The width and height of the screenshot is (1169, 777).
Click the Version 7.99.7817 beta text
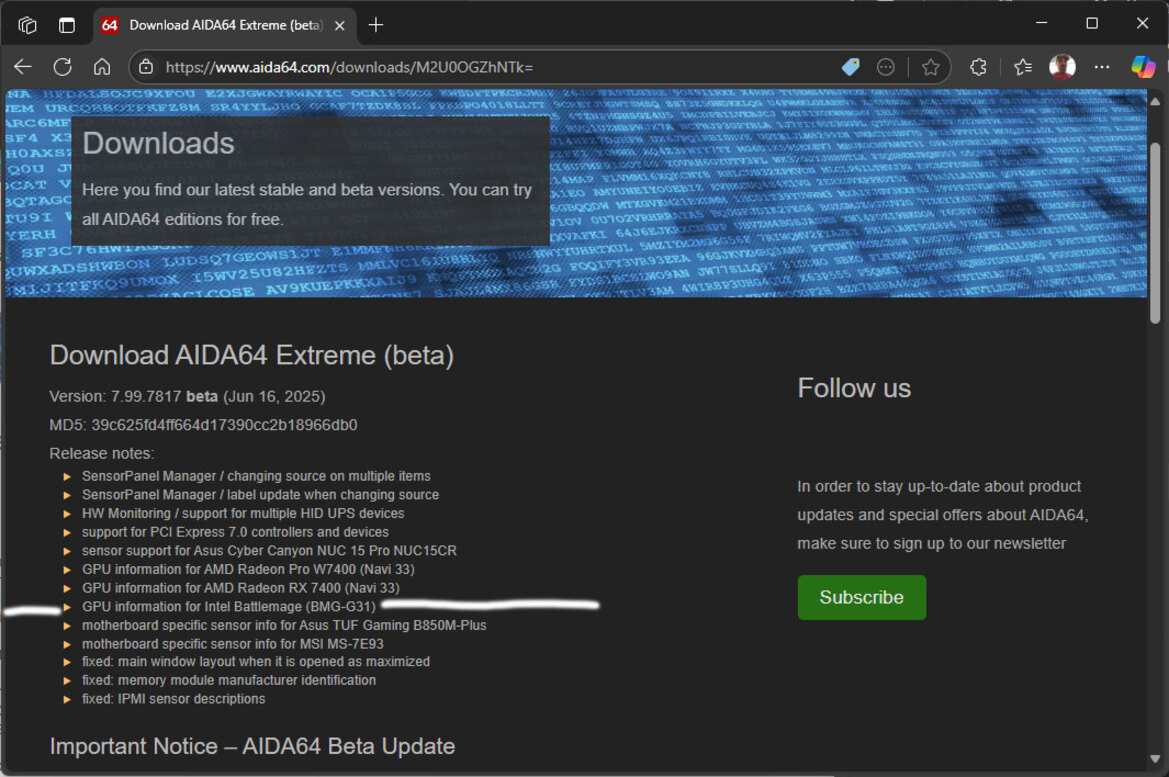pyautogui.click(x=187, y=396)
